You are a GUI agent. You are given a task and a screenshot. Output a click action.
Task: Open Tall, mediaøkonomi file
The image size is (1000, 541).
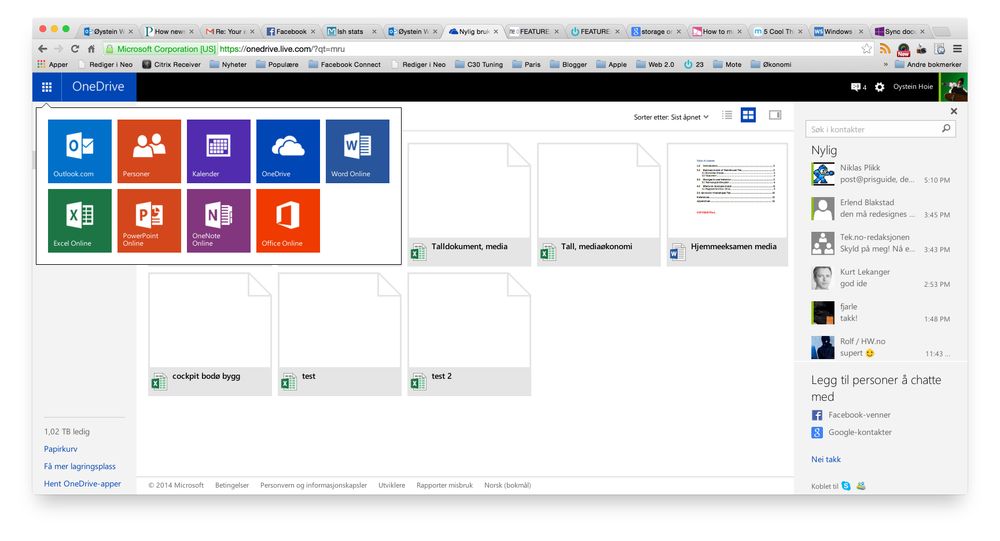pos(599,204)
